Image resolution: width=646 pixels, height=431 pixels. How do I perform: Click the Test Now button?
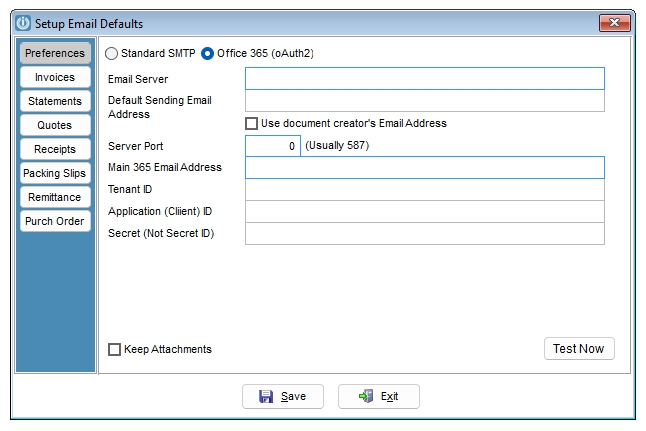579,349
